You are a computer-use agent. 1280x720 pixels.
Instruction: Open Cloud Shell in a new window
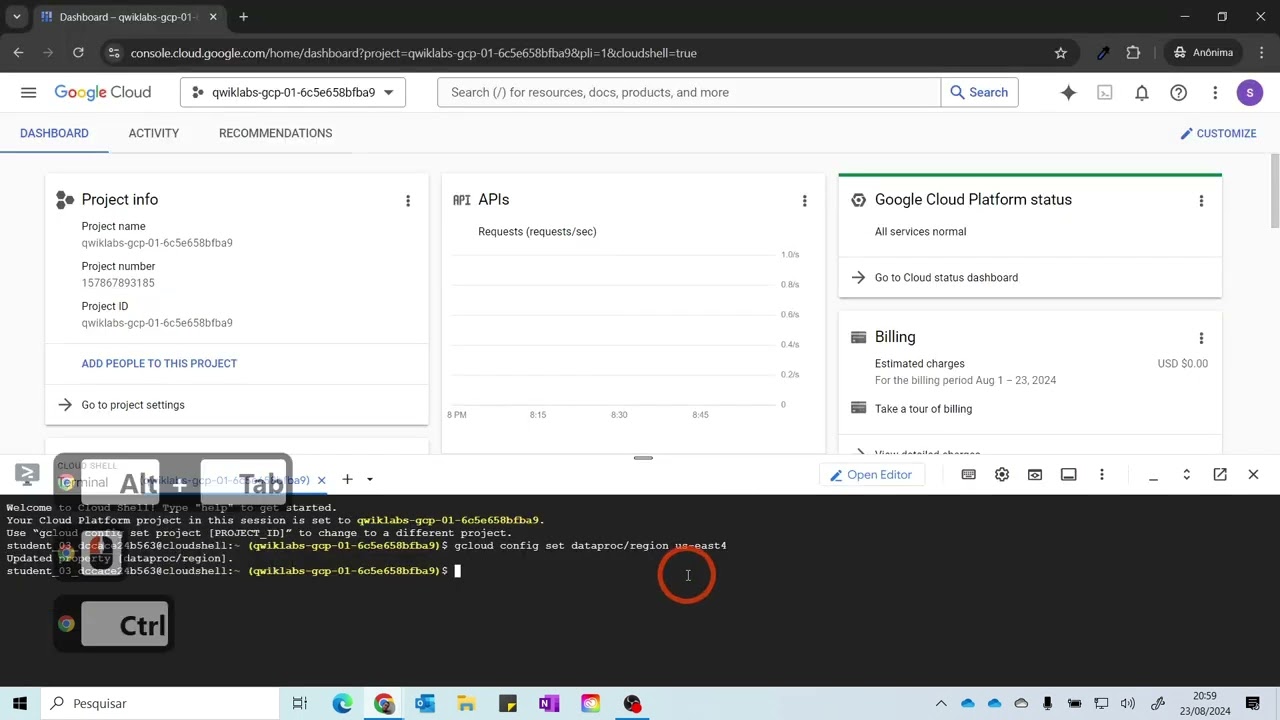coord(1220,474)
